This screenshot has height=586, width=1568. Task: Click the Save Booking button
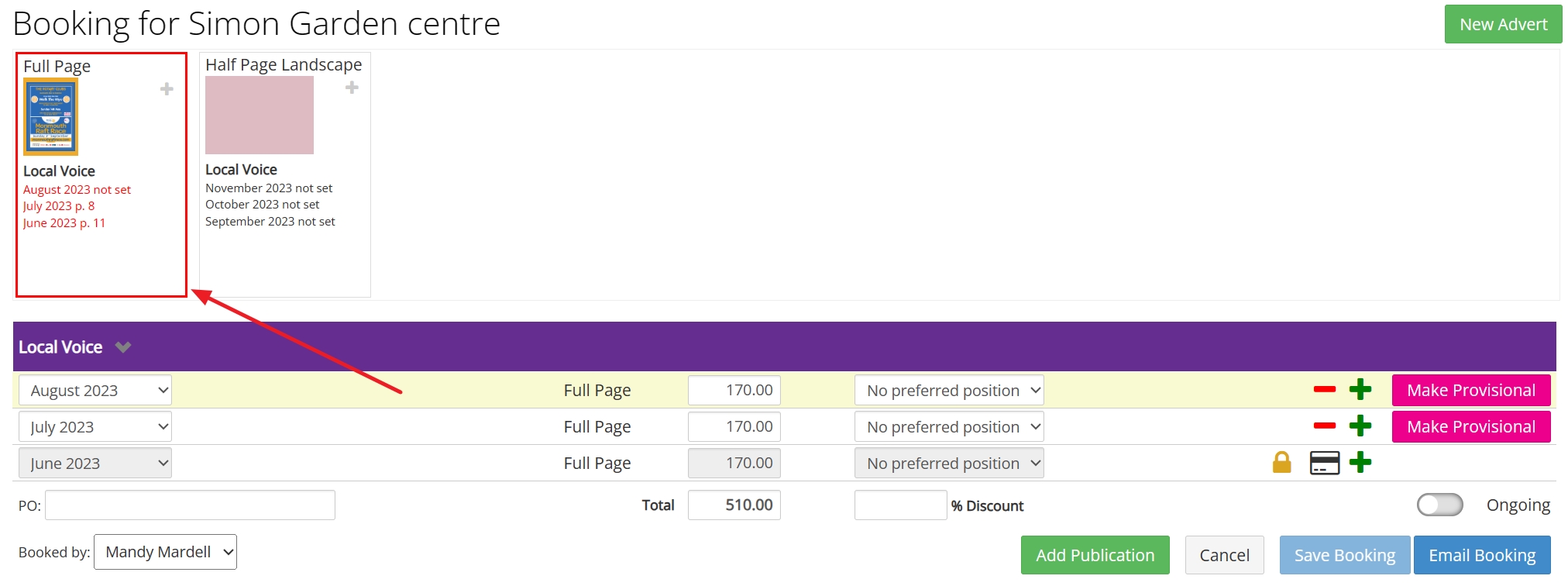point(1344,555)
